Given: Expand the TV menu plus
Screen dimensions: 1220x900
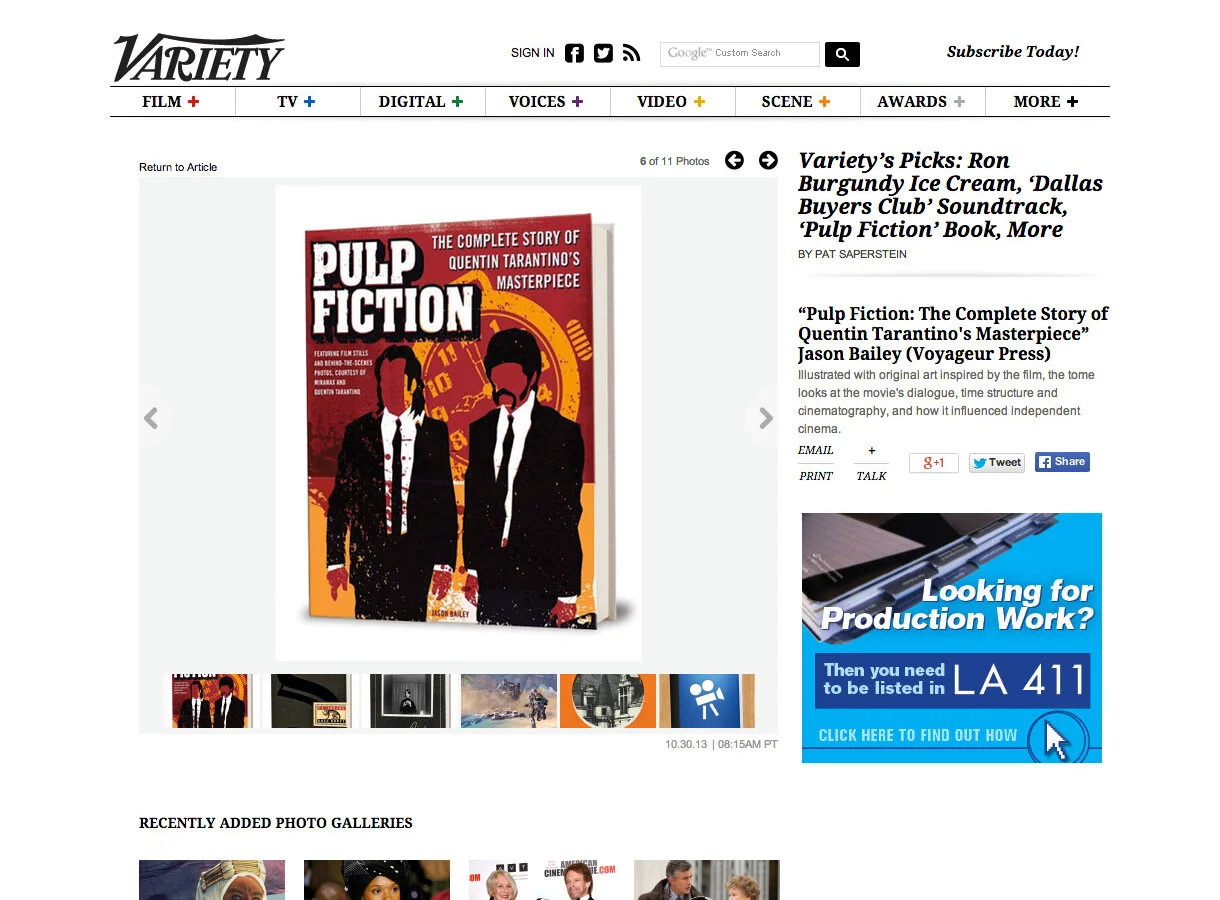Looking at the screenshot, I should 309,102.
